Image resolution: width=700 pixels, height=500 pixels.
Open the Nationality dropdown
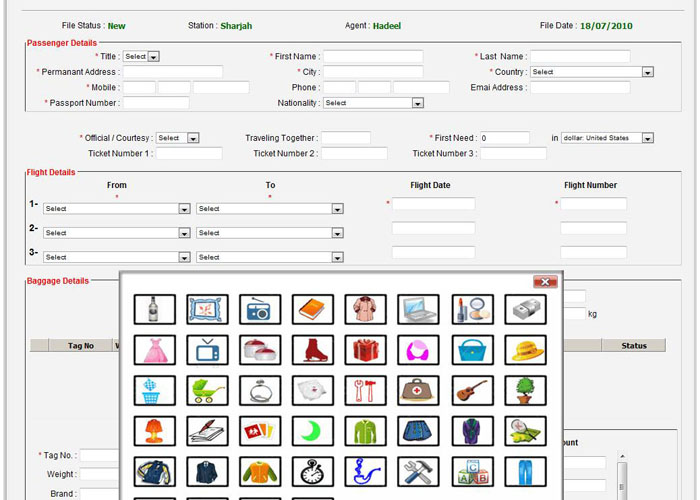point(373,103)
